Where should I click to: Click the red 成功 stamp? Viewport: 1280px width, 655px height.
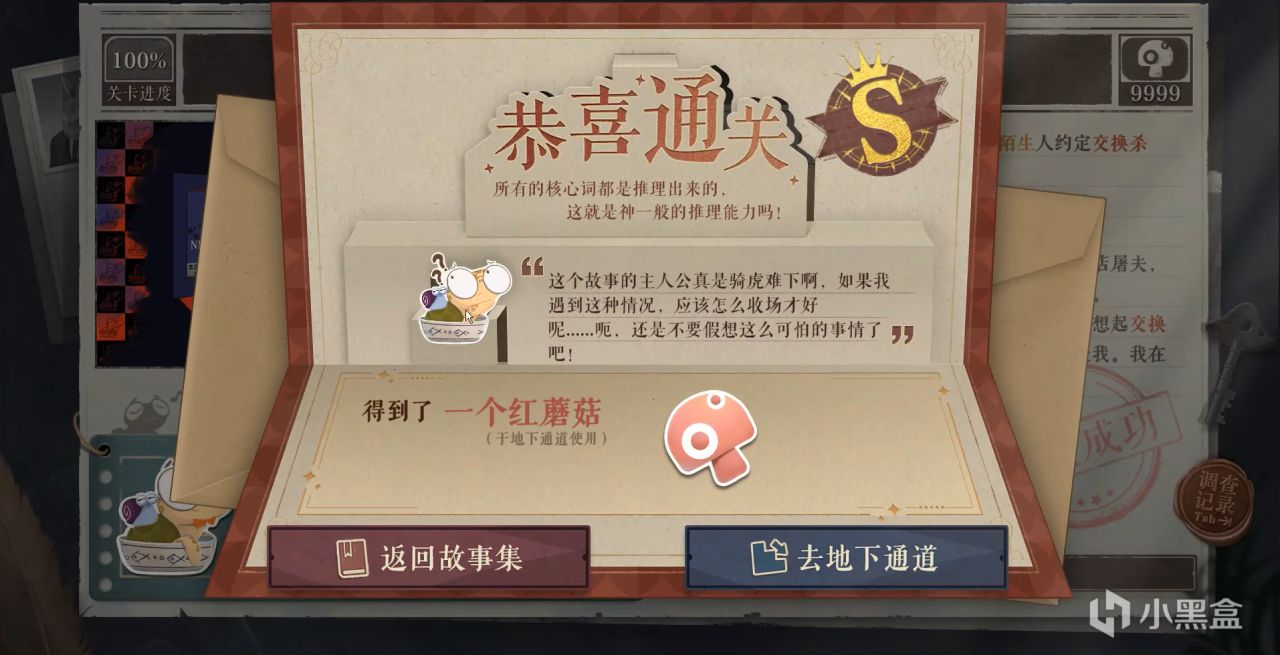point(1125,440)
